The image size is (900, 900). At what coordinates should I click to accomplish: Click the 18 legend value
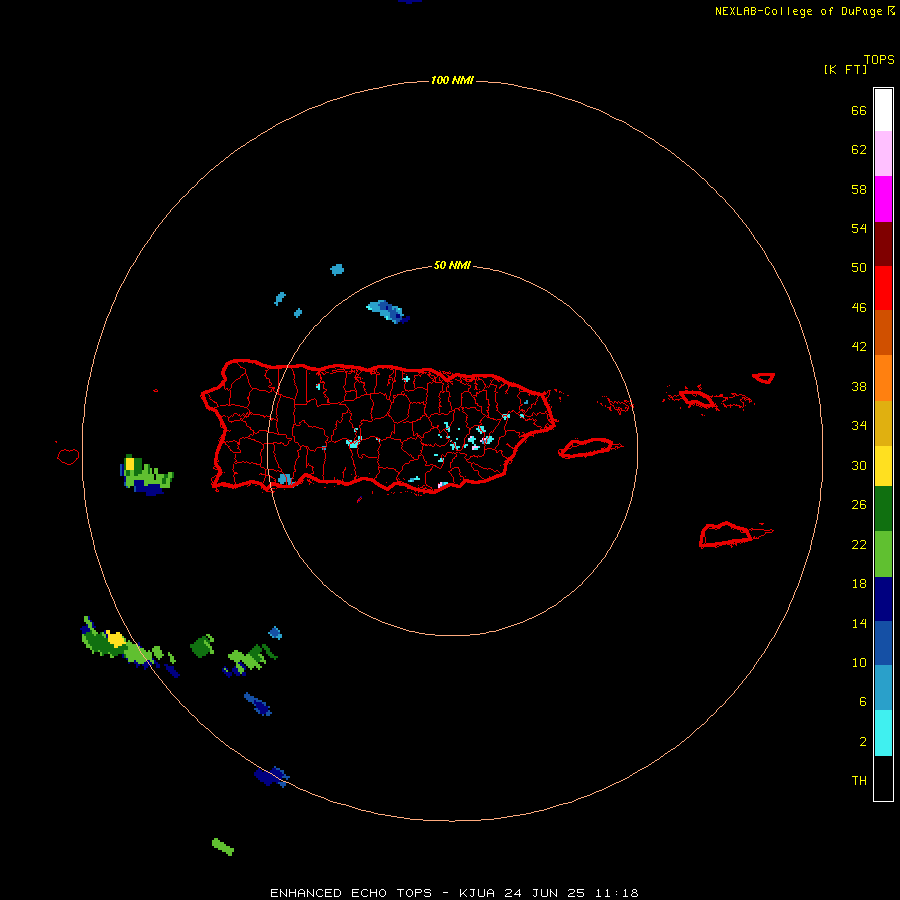click(x=859, y=584)
